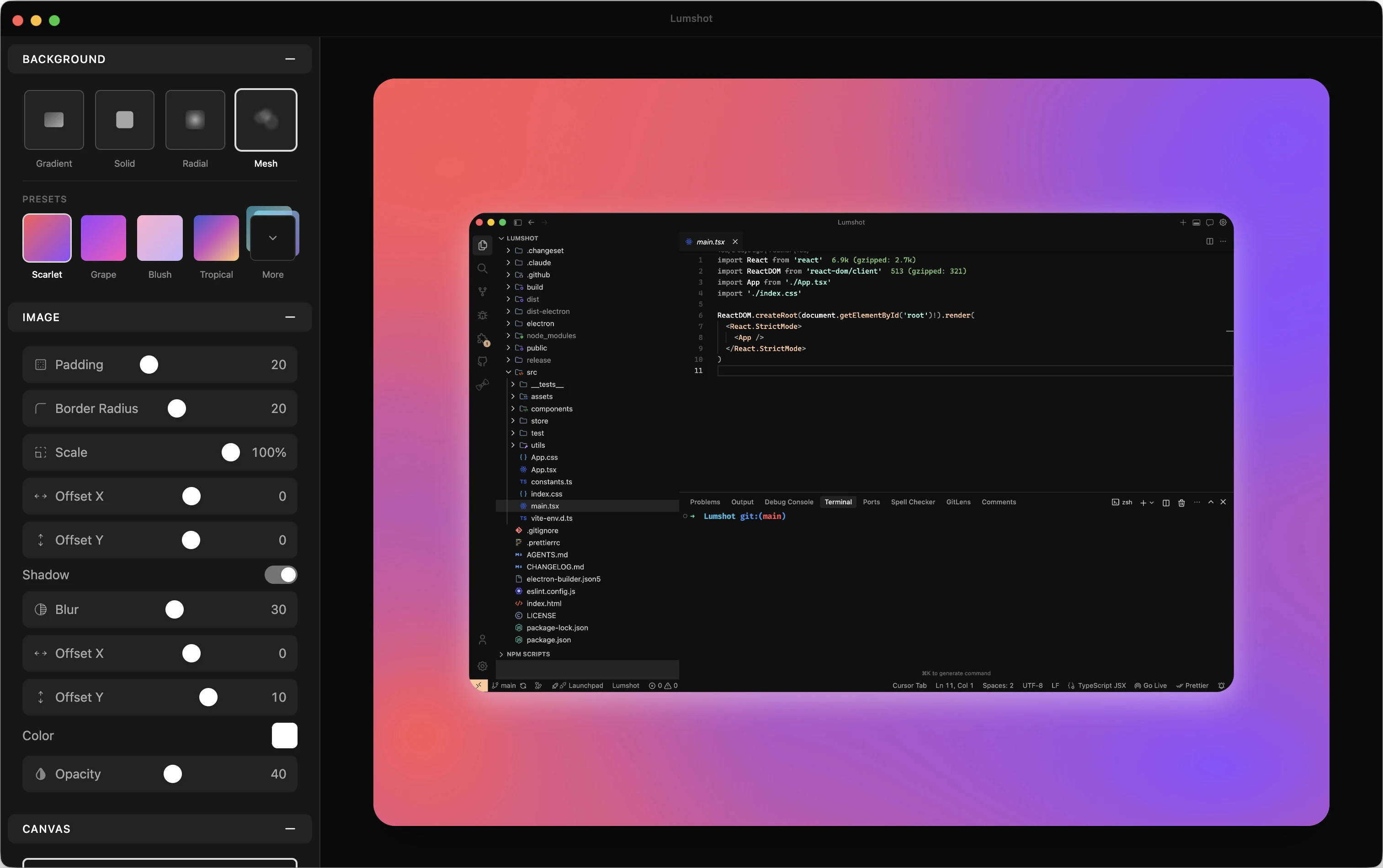1383x868 pixels.
Task: Click the Padding slider handle
Action: click(x=149, y=365)
